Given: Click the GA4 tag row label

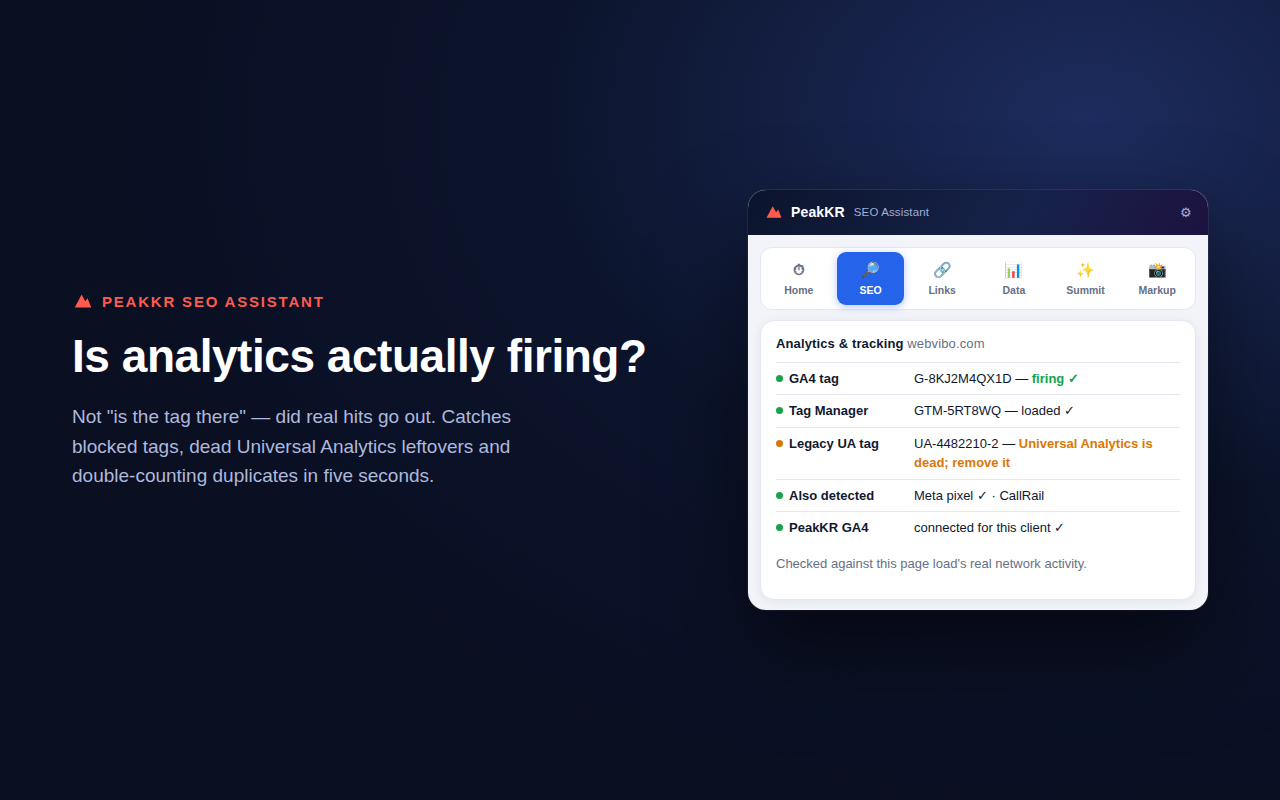Looking at the screenshot, I should click(x=814, y=378).
